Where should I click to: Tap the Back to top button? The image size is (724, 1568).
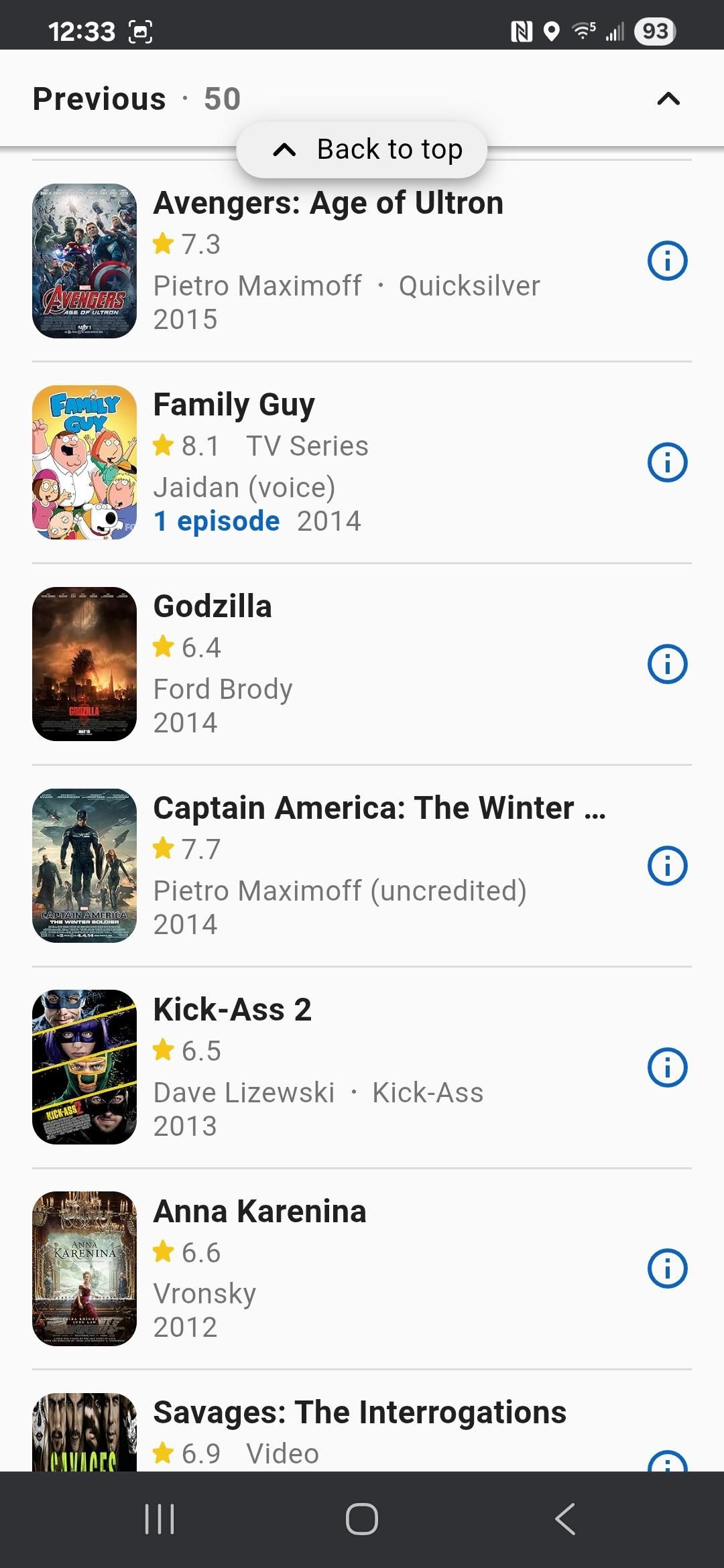pyautogui.click(x=362, y=149)
